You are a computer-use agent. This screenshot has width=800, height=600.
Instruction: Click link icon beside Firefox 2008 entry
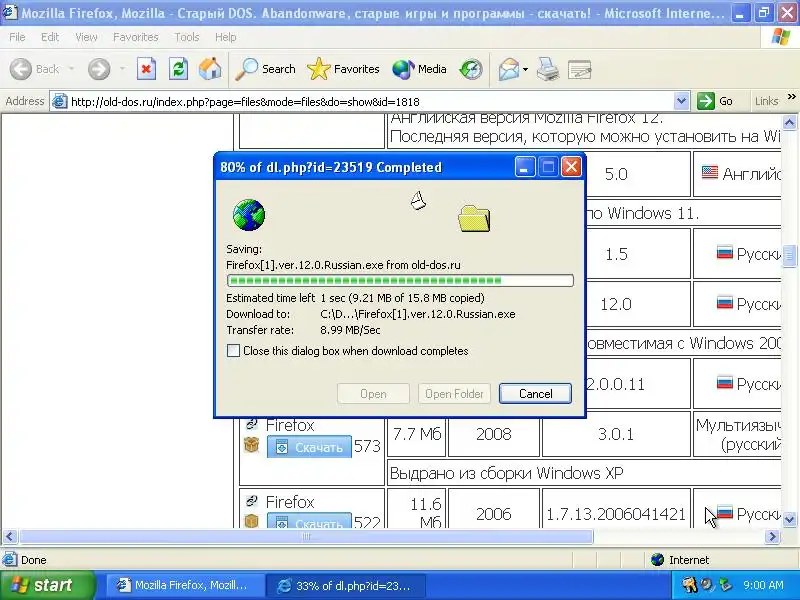click(252, 424)
